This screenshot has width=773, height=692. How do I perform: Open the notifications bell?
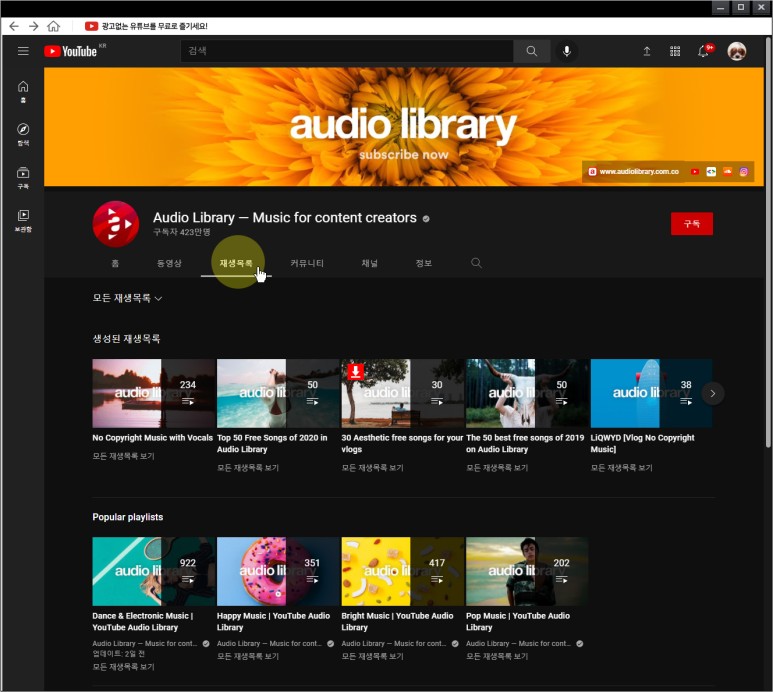click(703, 51)
